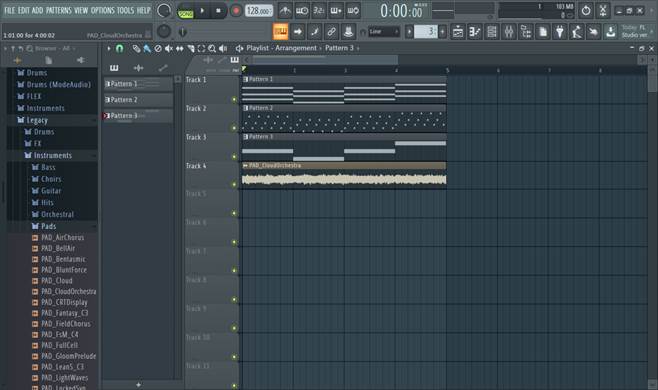658x390 pixels.
Task: Collapse the Pads folder
Action: [x=48, y=226]
